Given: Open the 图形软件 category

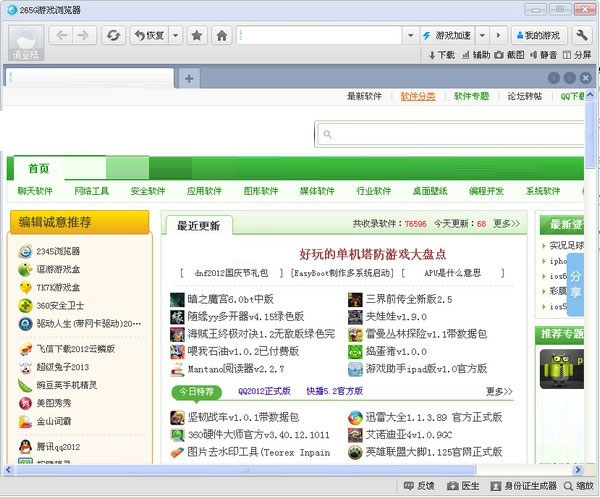Looking at the screenshot, I should click(261, 191).
